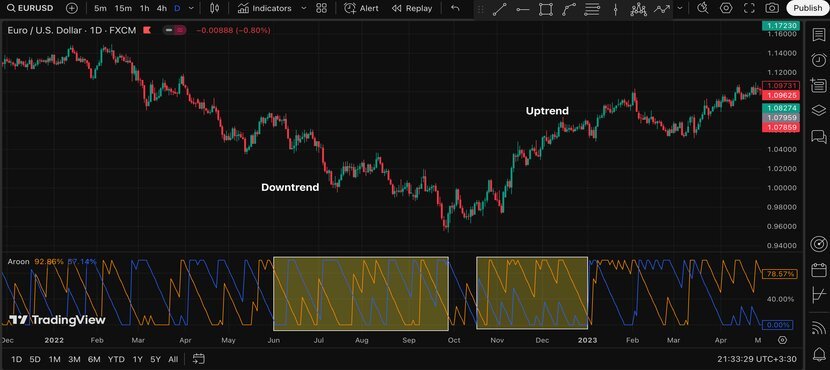This screenshot has height=370, width=830.
Task: Open the target/screener icon in right sidebar
Action: pos(818,244)
